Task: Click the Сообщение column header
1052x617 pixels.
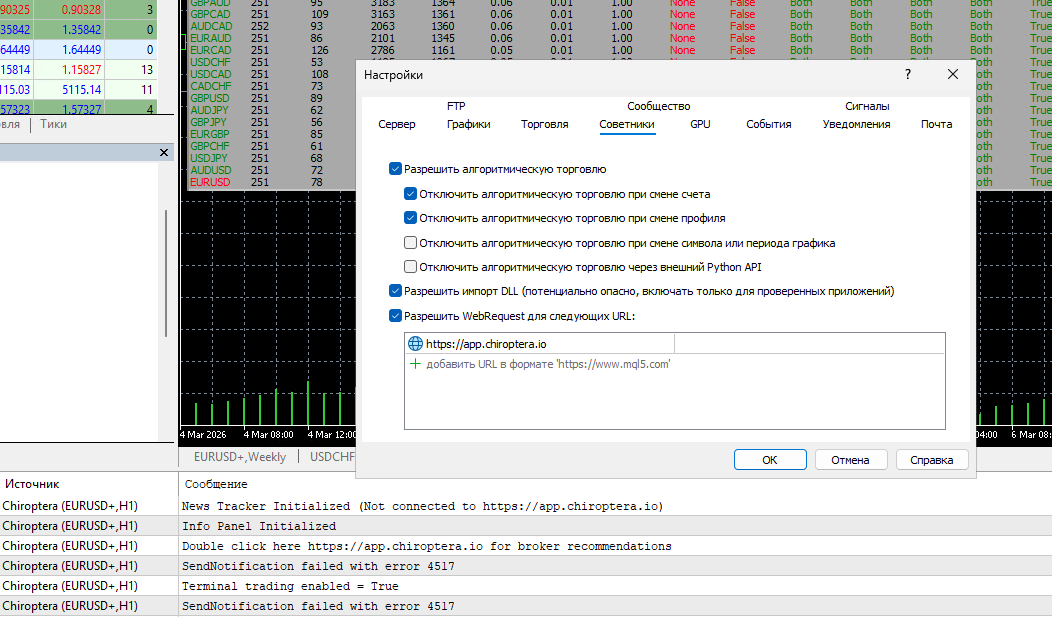Action: point(216,484)
